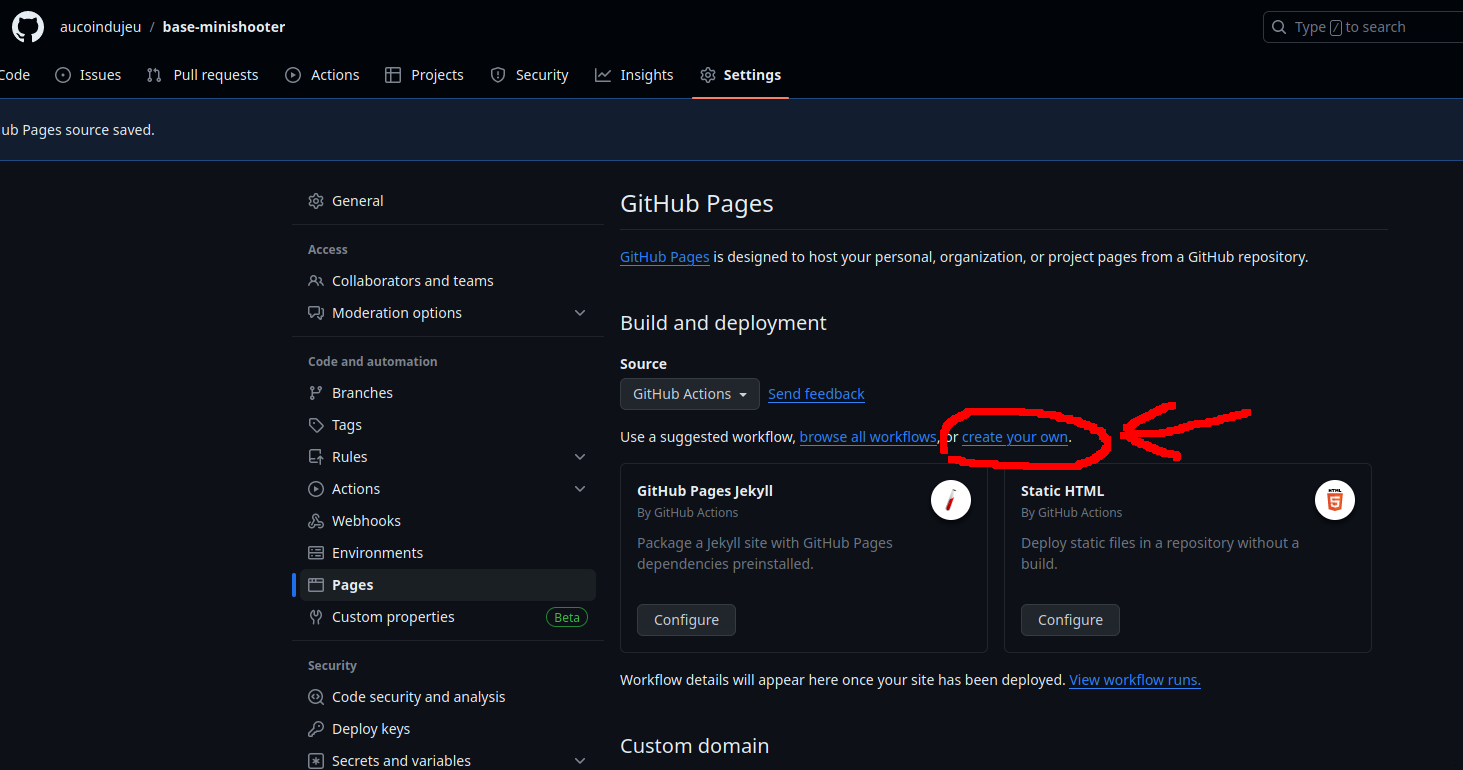The height and width of the screenshot is (770, 1463).
Task: Click the Rules icon in sidebar
Action: [x=316, y=457]
